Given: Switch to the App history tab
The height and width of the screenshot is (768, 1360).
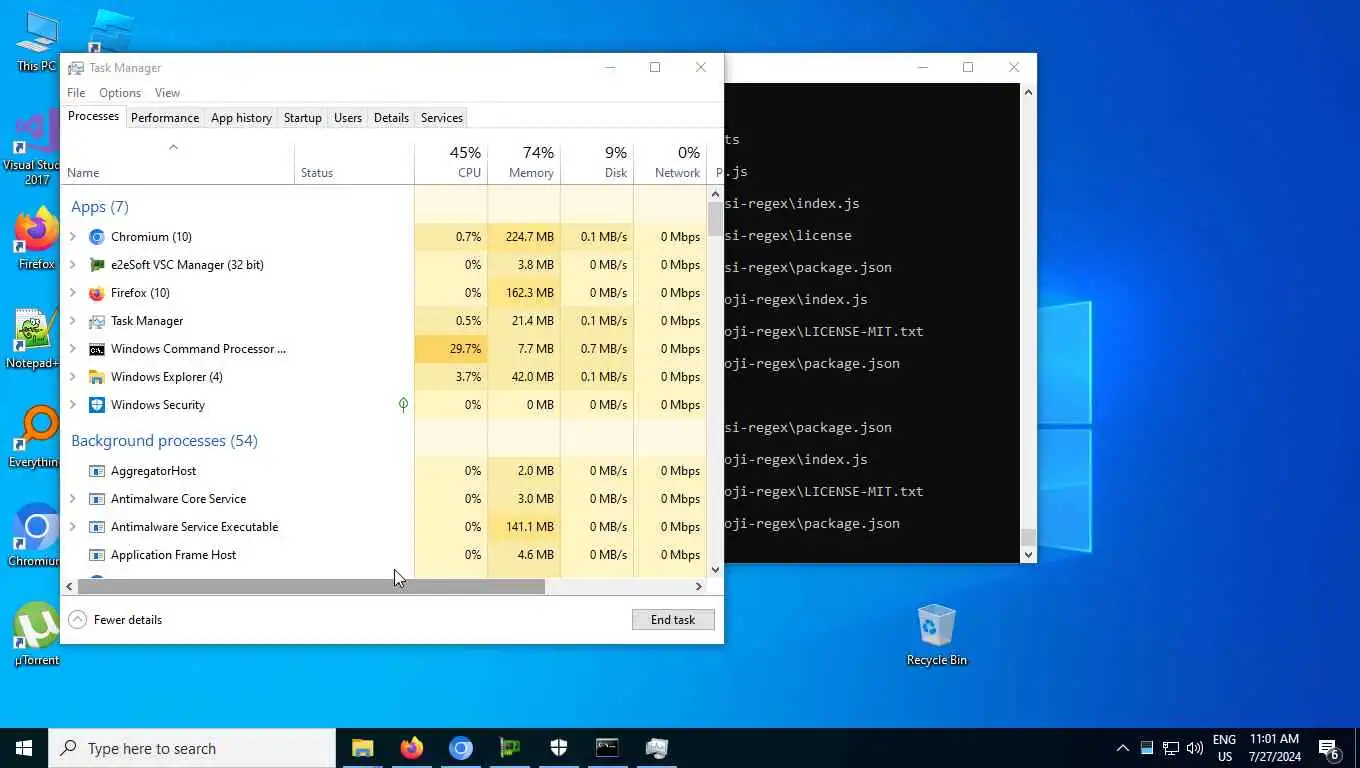Looking at the screenshot, I should coord(241,118).
